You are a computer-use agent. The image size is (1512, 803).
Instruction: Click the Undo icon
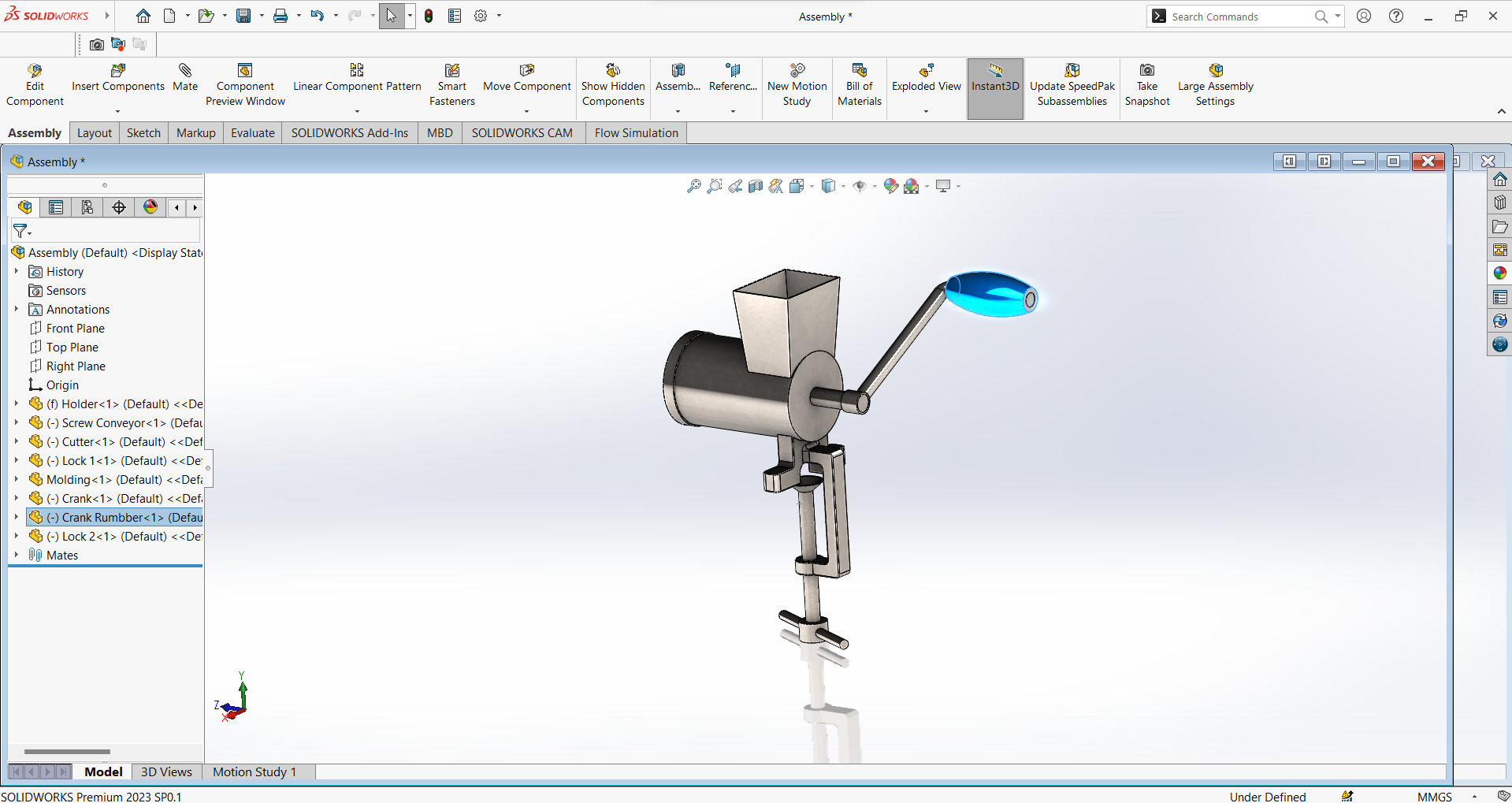coord(317,16)
